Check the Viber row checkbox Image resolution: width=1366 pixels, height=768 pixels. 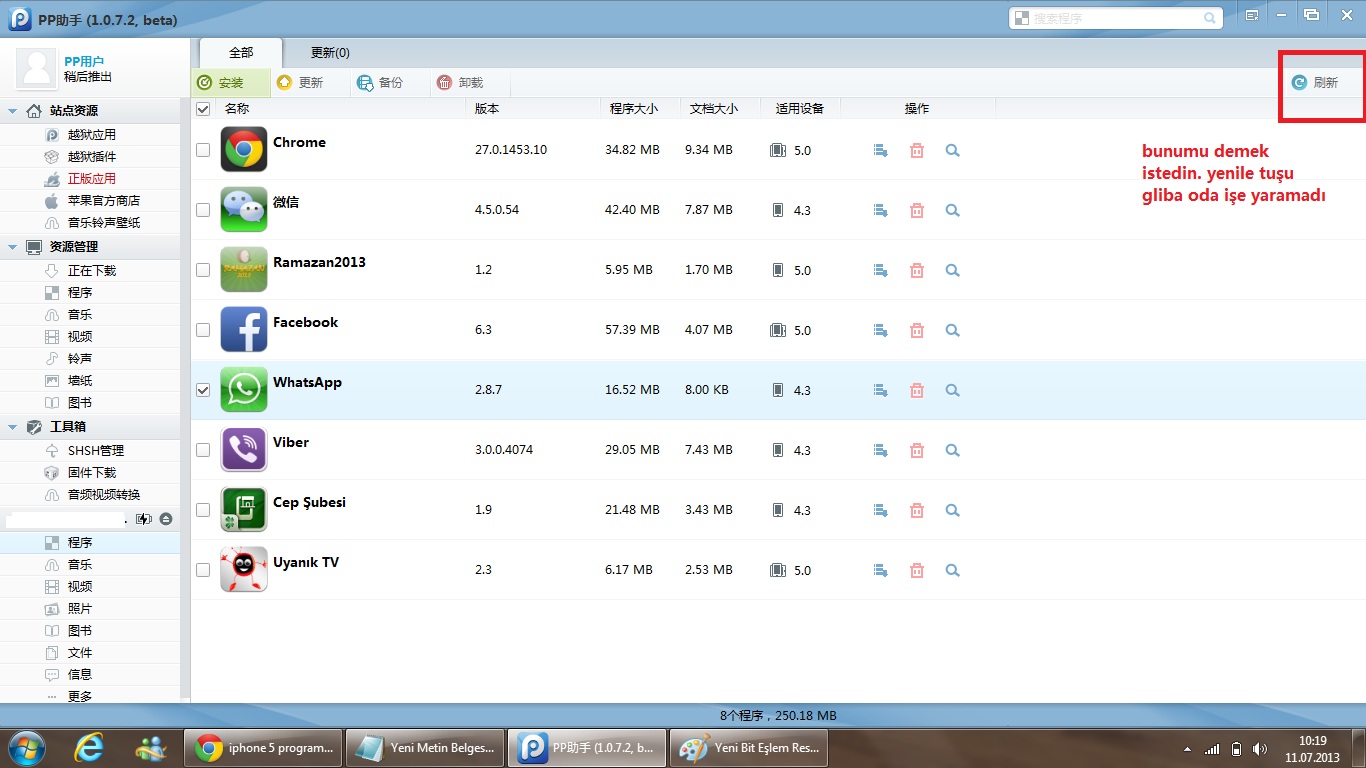(x=203, y=450)
